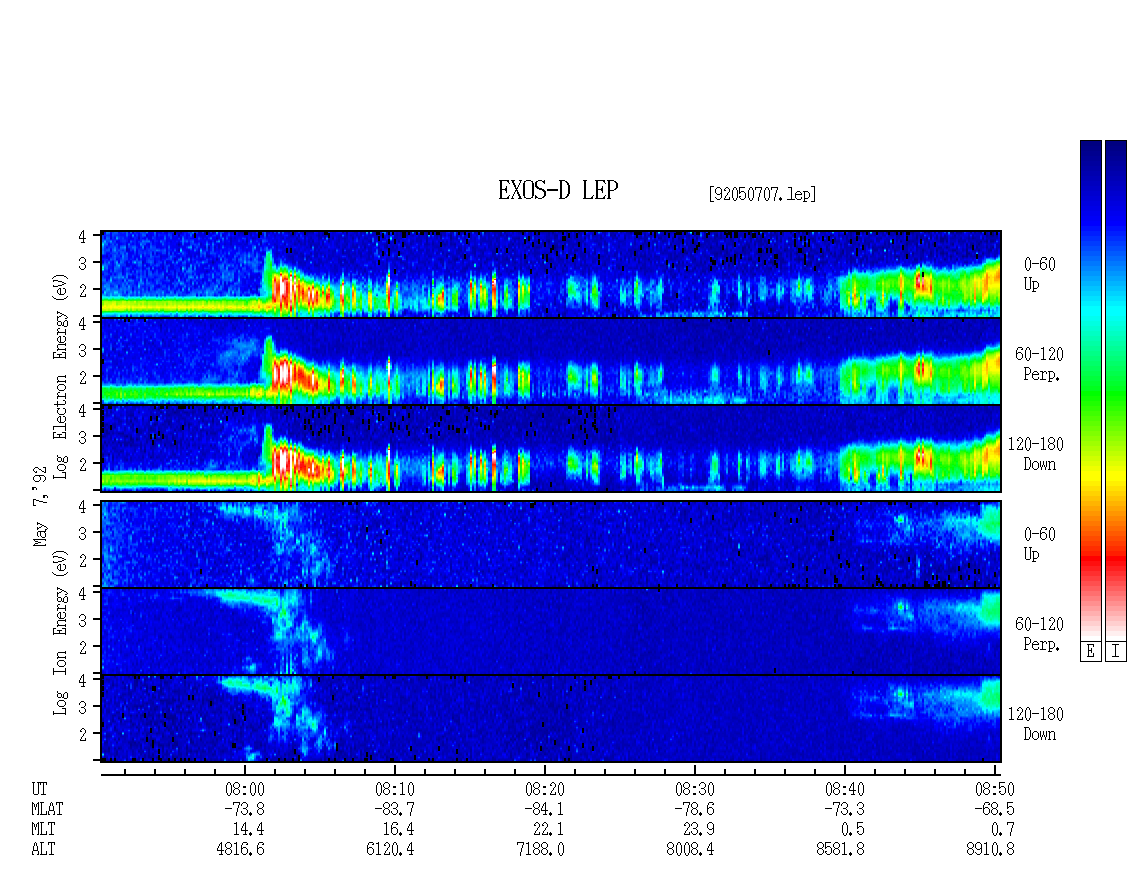The image size is (1130, 875).
Task: Click the May 7, '92 date label
Action: (x=40, y=507)
